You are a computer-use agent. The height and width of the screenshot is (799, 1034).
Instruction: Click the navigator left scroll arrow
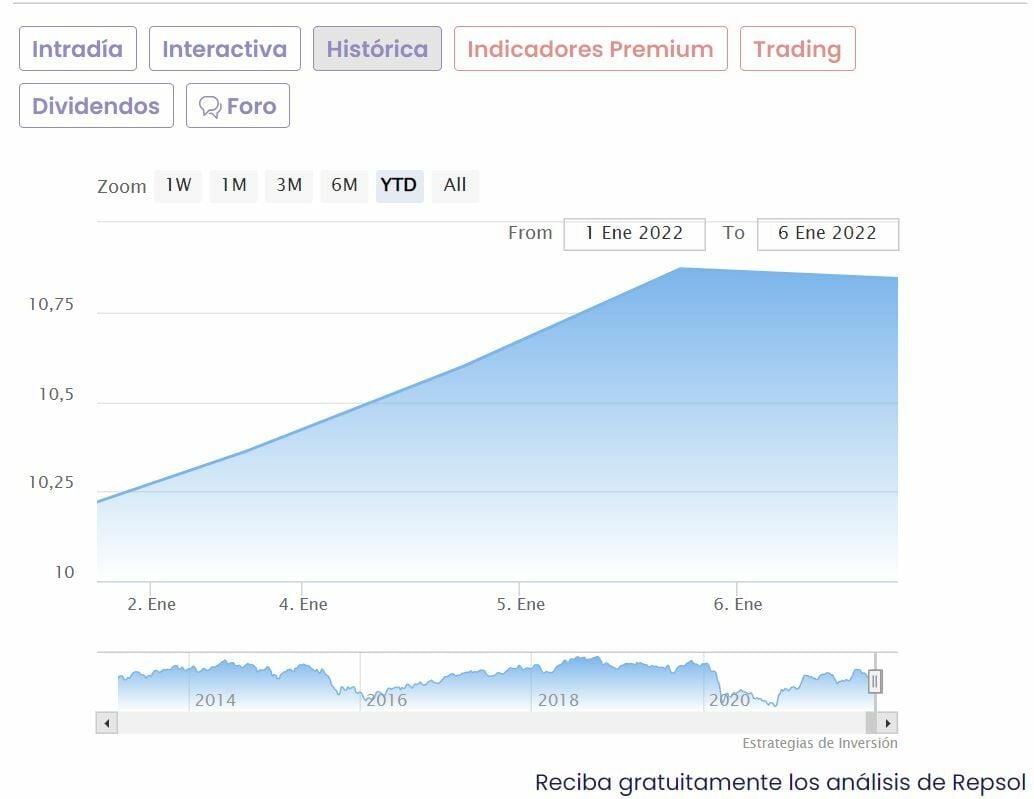click(x=107, y=722)
